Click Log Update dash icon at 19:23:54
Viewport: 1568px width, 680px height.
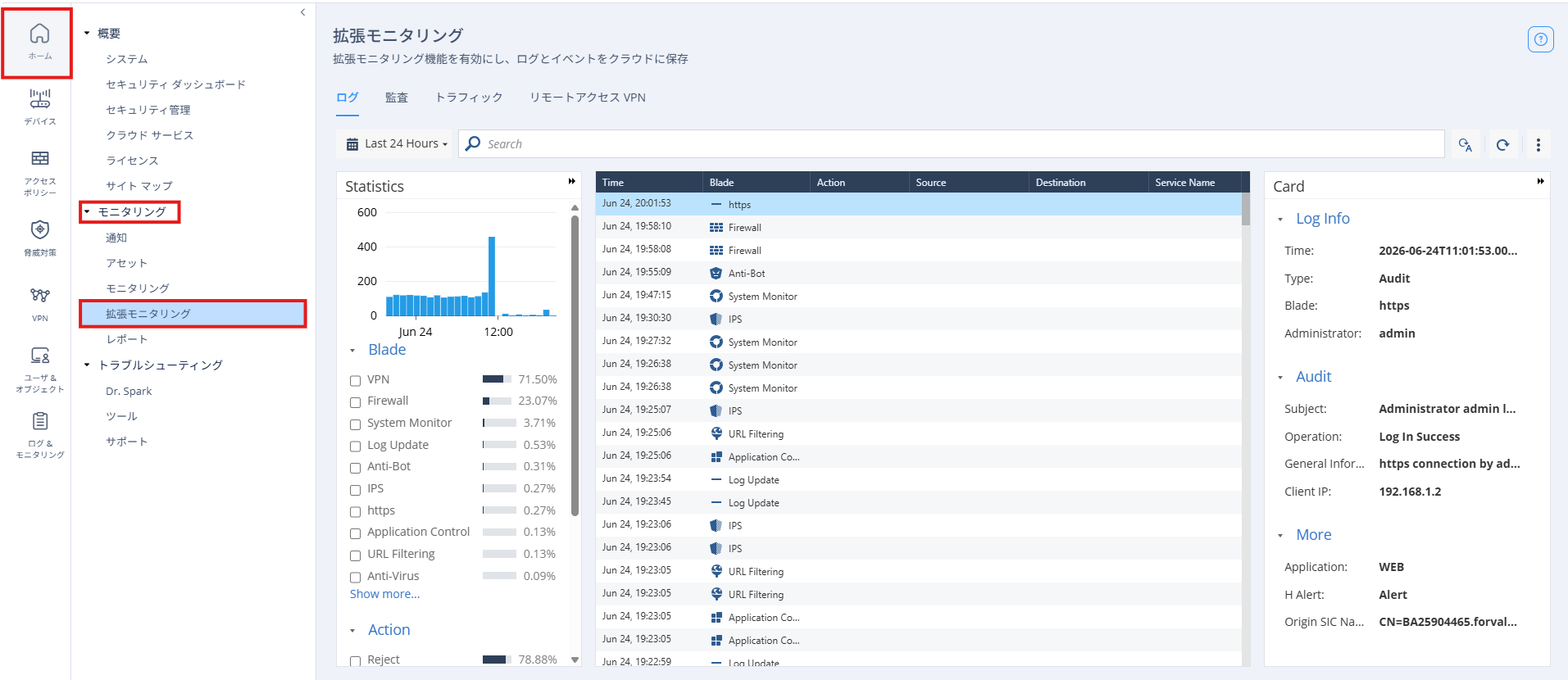pyautogui.click(x=716, y=480)
